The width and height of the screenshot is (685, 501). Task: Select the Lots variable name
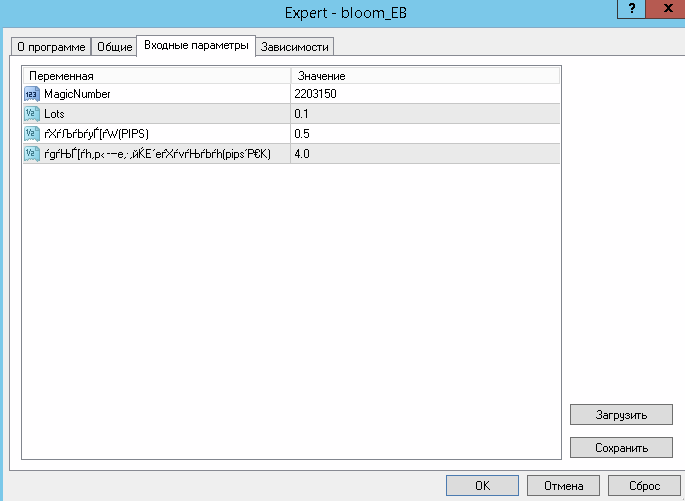(54, 114)
